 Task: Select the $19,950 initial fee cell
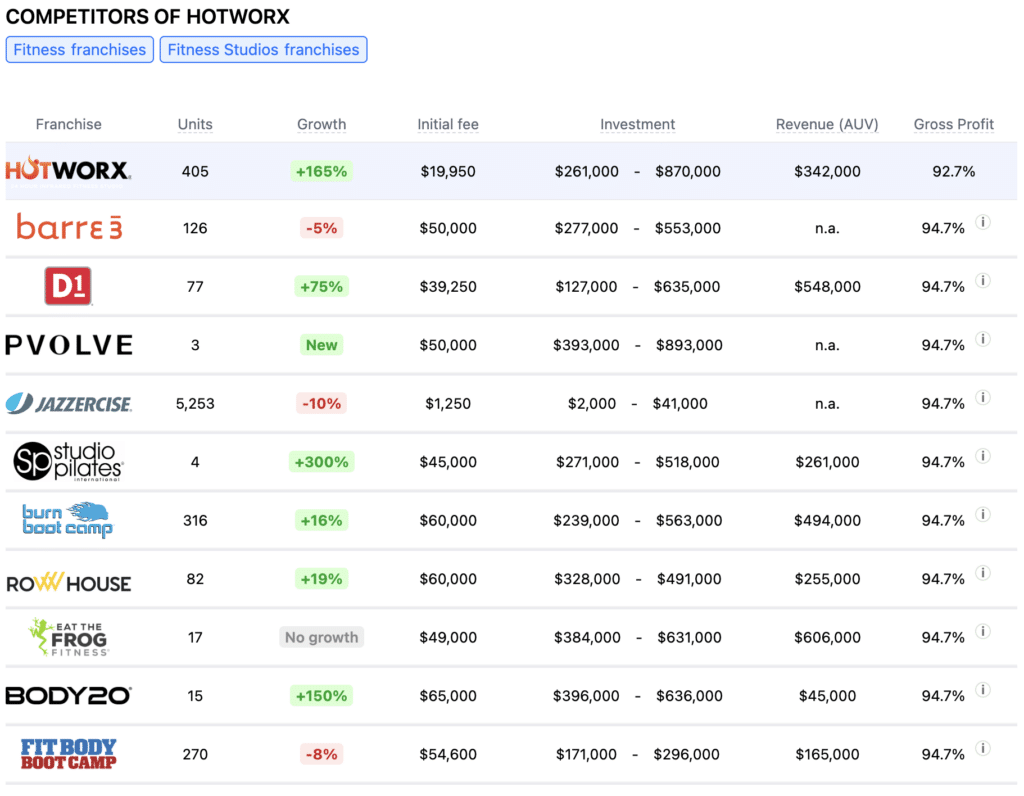pyautogui.click(x=448, y=171)
